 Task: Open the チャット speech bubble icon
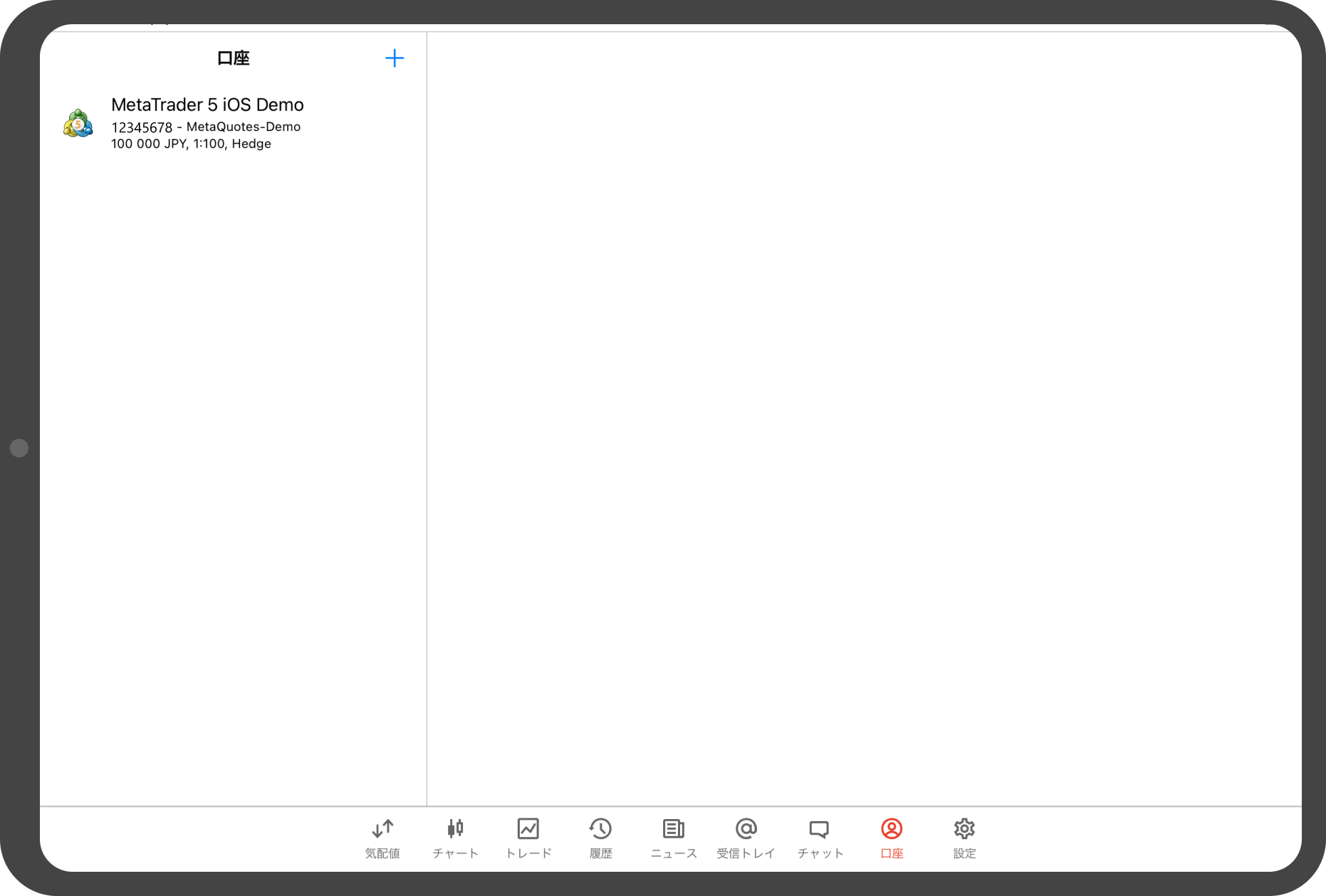coord(819,829)
